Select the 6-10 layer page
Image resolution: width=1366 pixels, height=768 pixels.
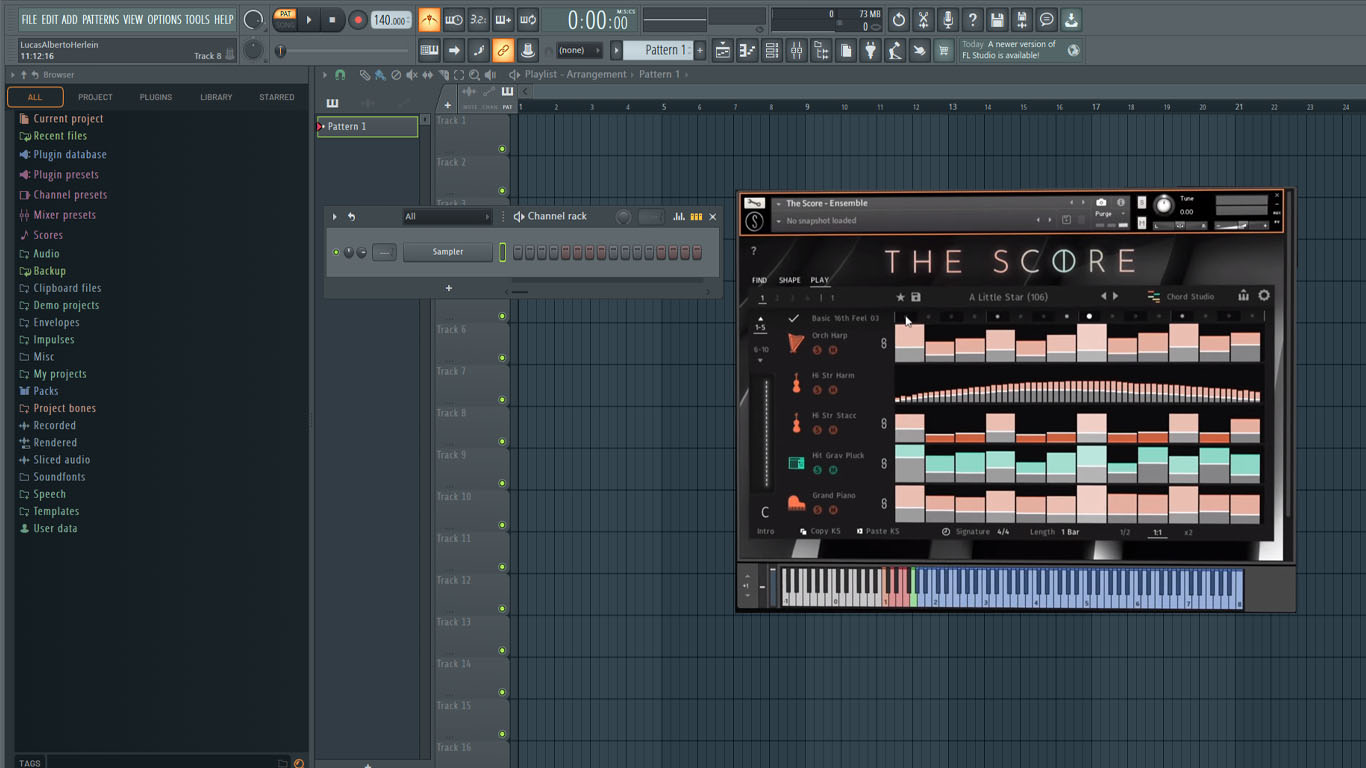pos(761,350)
